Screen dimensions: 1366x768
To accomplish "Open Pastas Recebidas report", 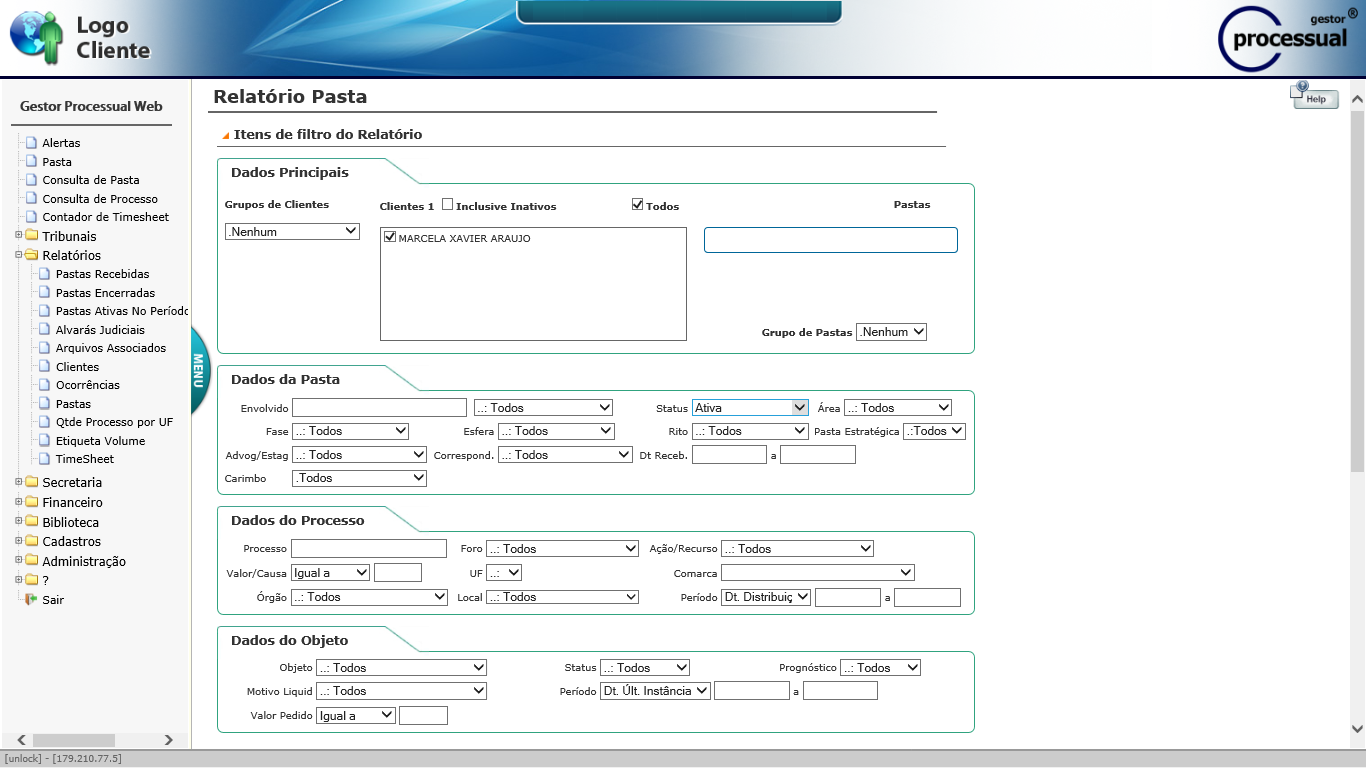I will (x=102, y=274).
